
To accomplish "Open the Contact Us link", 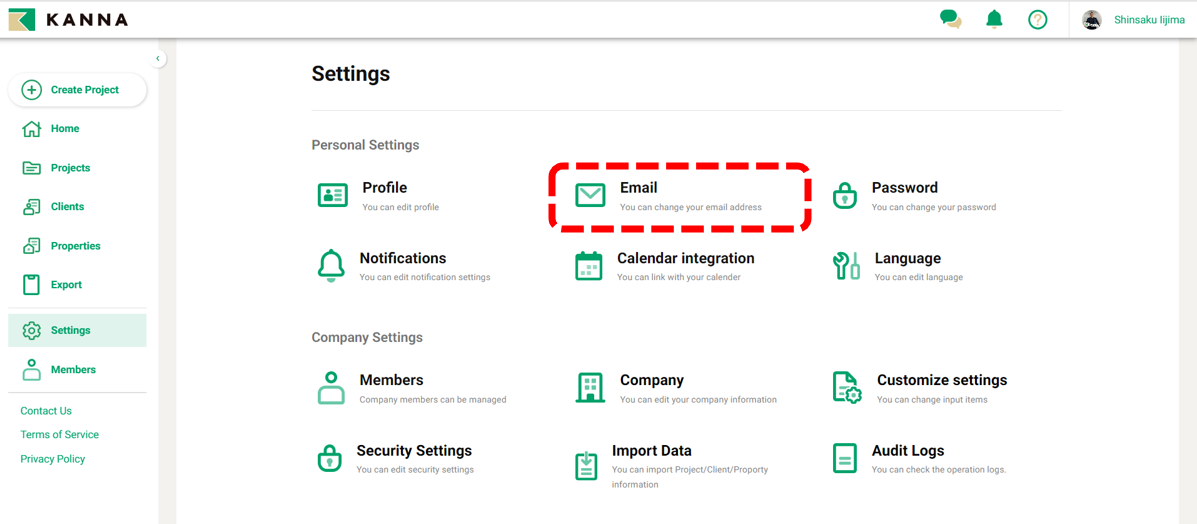I will tap(46, 411).
